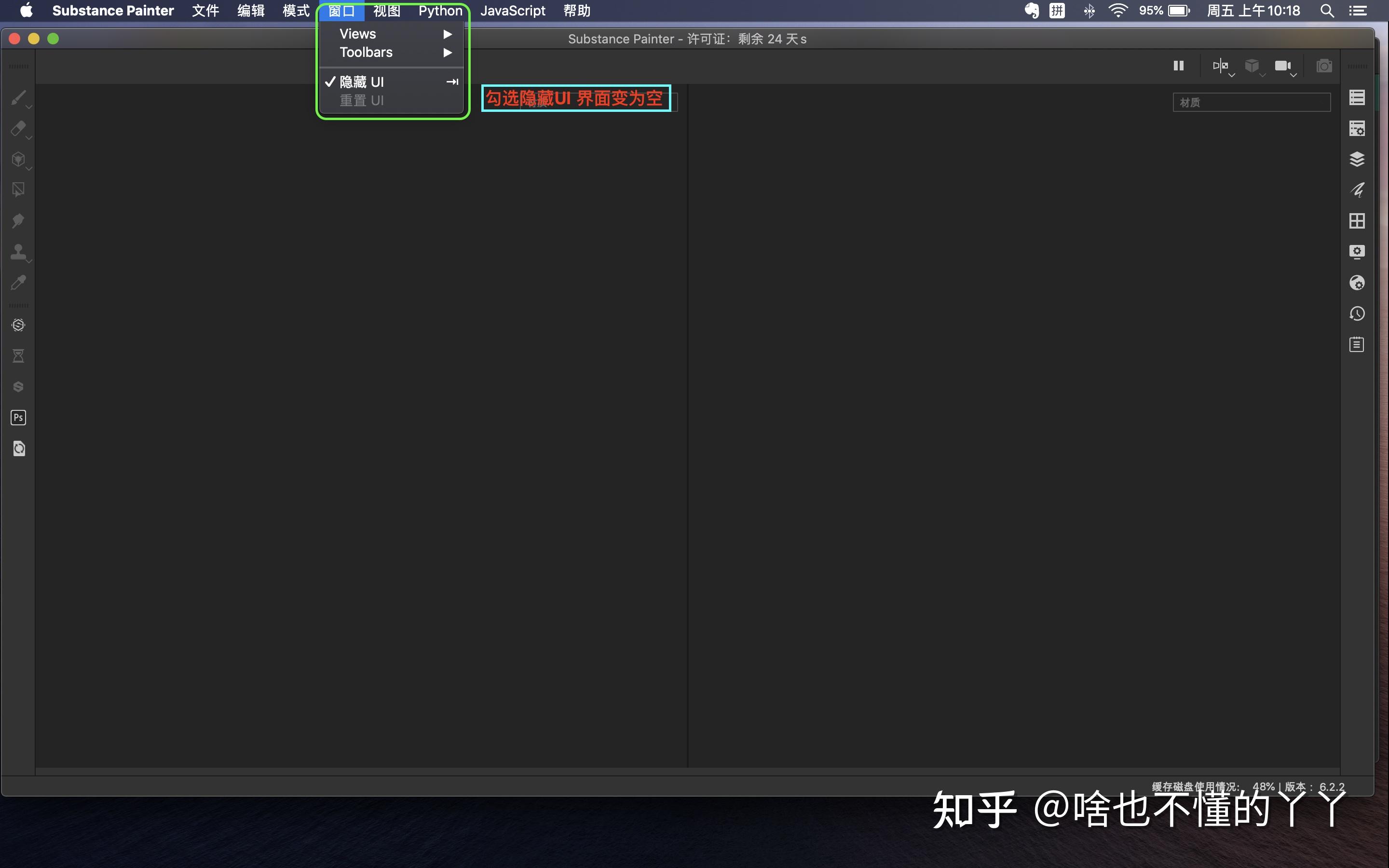Open the Layers panel icon

[1357, 159]
